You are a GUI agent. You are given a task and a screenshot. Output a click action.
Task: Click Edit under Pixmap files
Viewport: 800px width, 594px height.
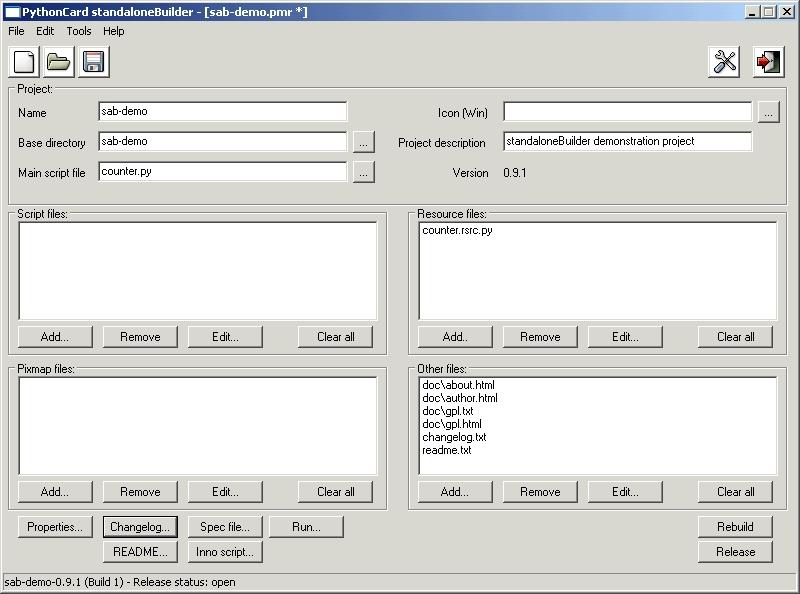pyautogui.click(x=226, y=492)
